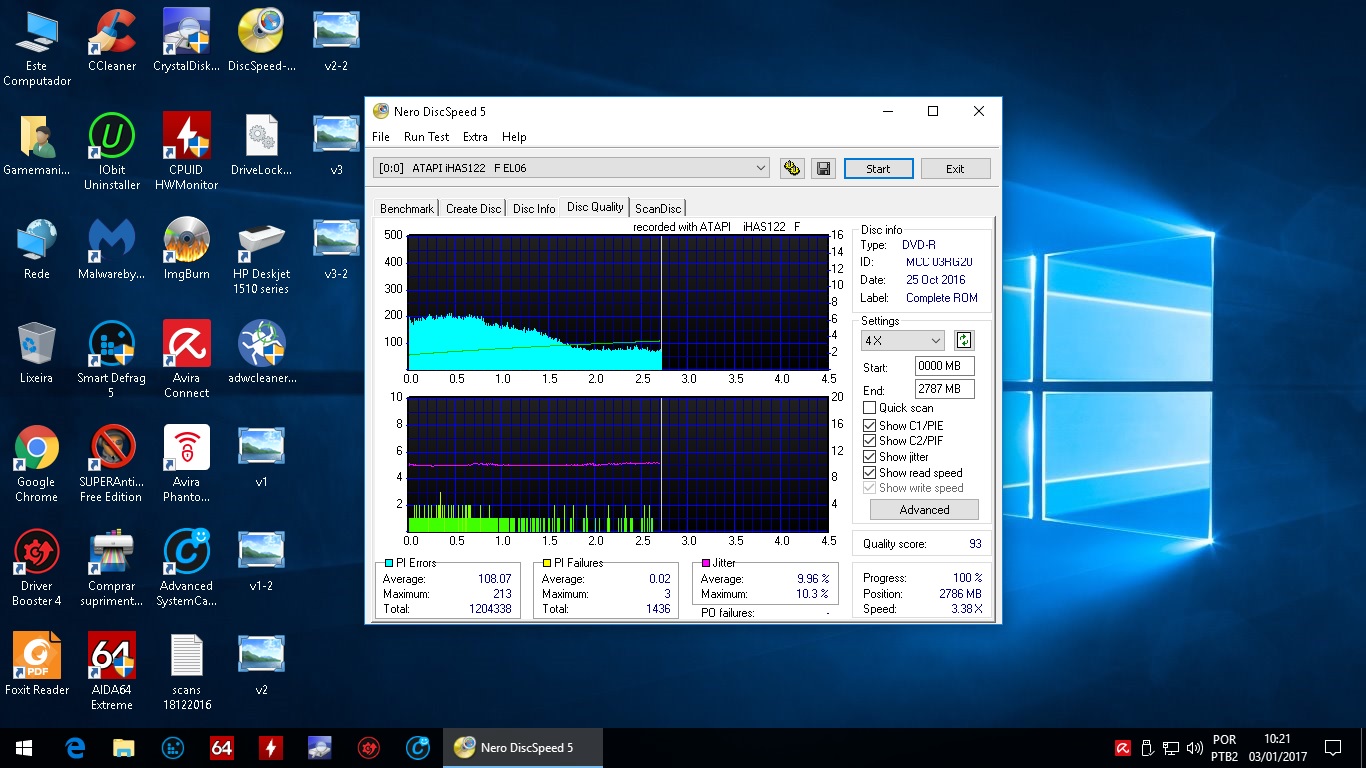Open IObit Uninstaller shortcut

pyautogui.click(x=112, y=152)
